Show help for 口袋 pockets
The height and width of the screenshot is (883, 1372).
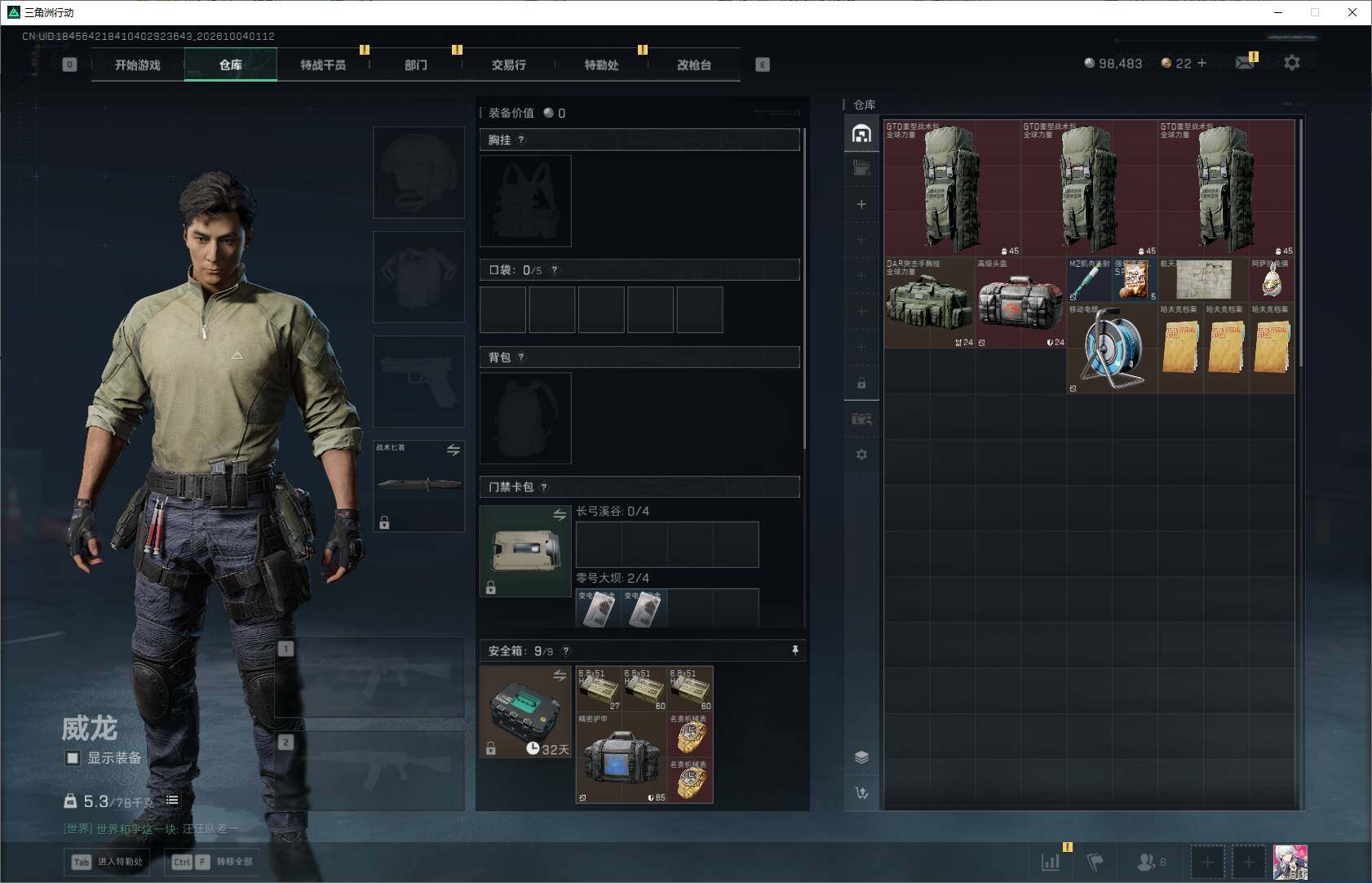(555, 269)
